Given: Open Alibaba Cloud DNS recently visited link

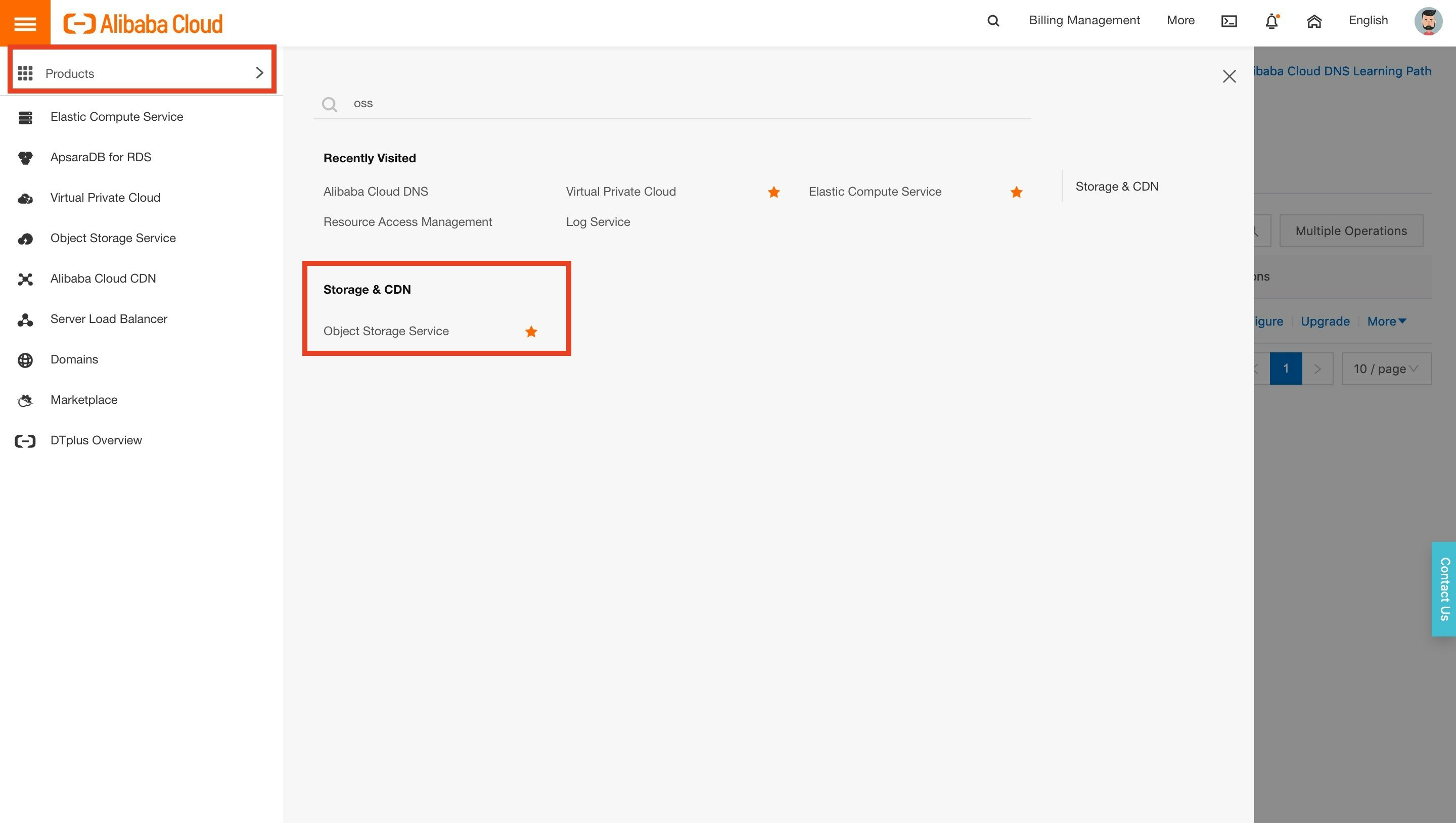Looking at the screenshot, I should (375, 192).
